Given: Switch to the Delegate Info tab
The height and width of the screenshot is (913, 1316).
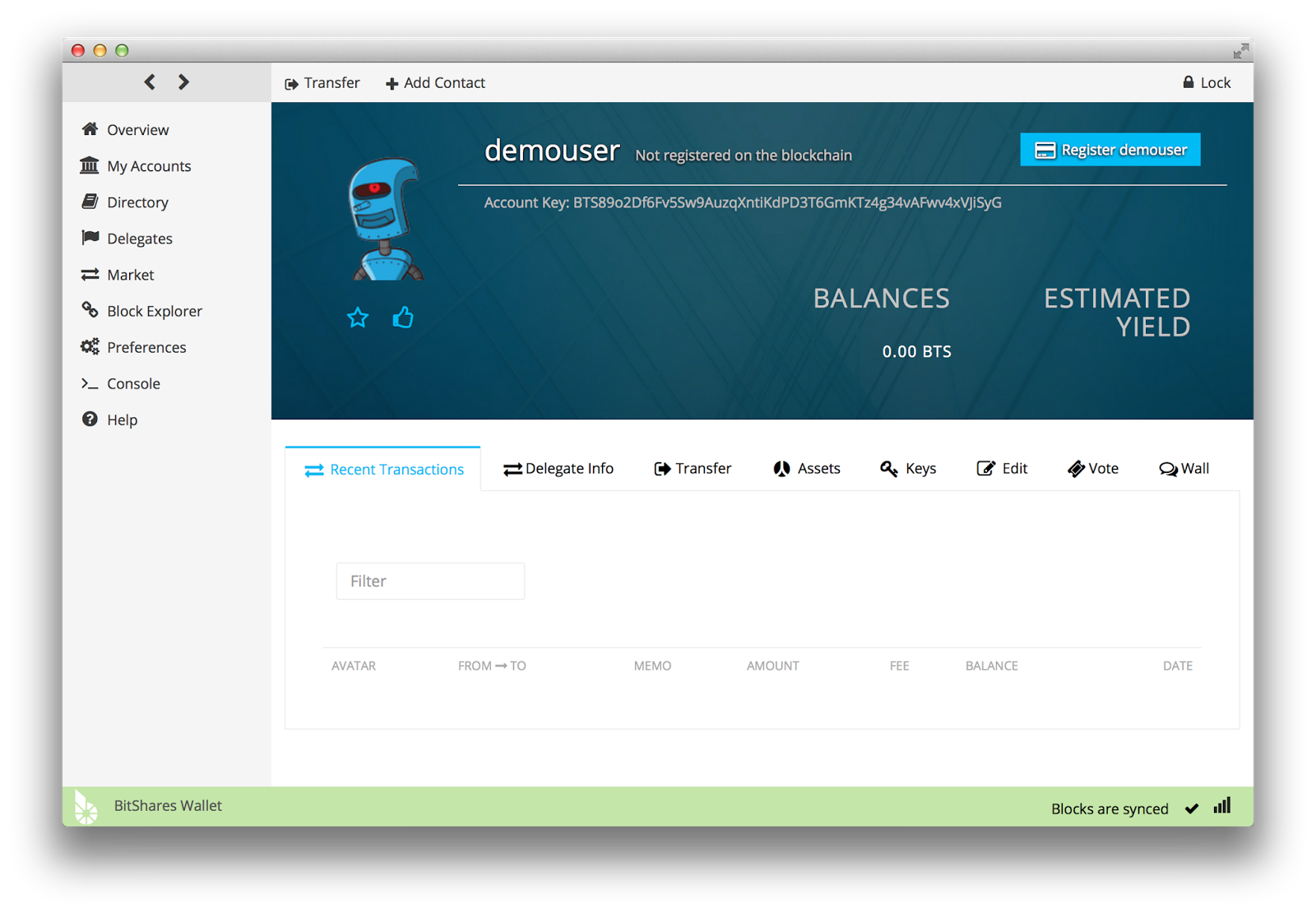Looking at the screenshot, I should pyautogui.click(x=558, y=469).
